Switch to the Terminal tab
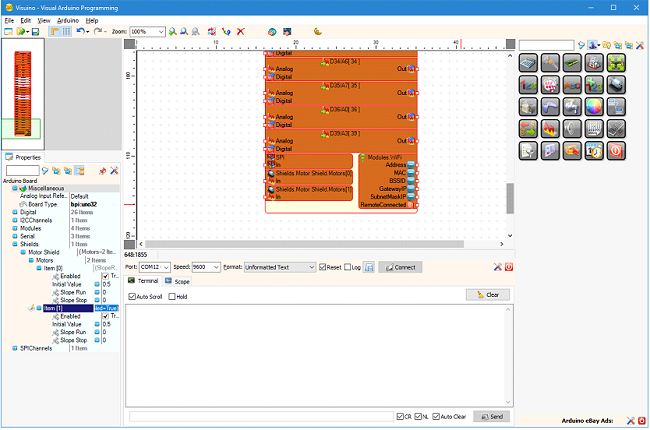Screen dimensions: 650x430 [x=143, y=281]
